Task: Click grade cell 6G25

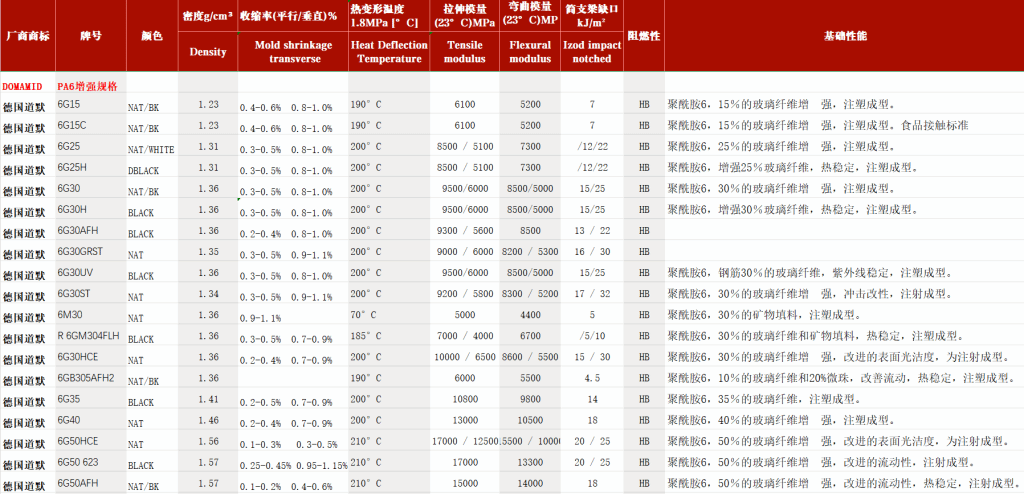Action: [69, 146]
